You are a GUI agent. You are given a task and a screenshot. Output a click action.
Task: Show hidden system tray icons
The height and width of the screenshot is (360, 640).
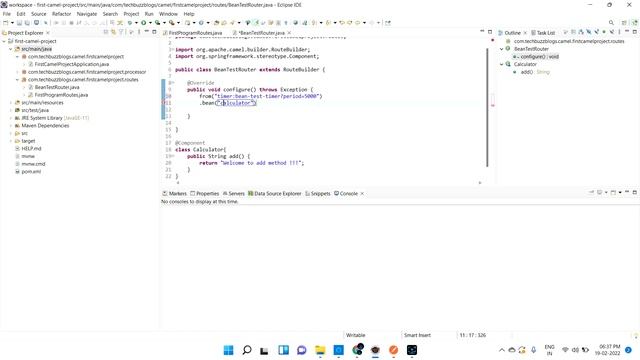click(502, 350)
